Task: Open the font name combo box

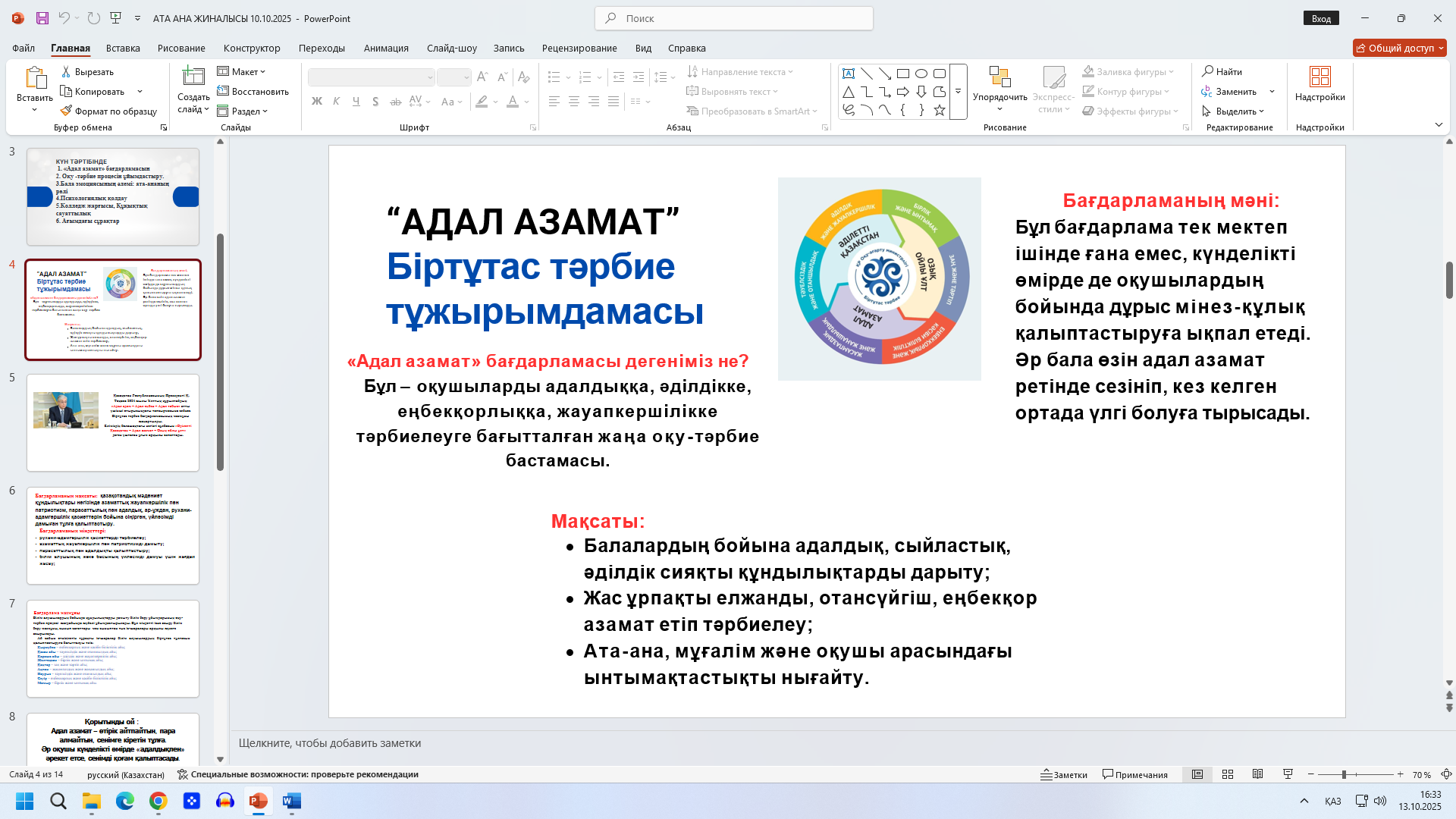Action: [x=371, y=77]
